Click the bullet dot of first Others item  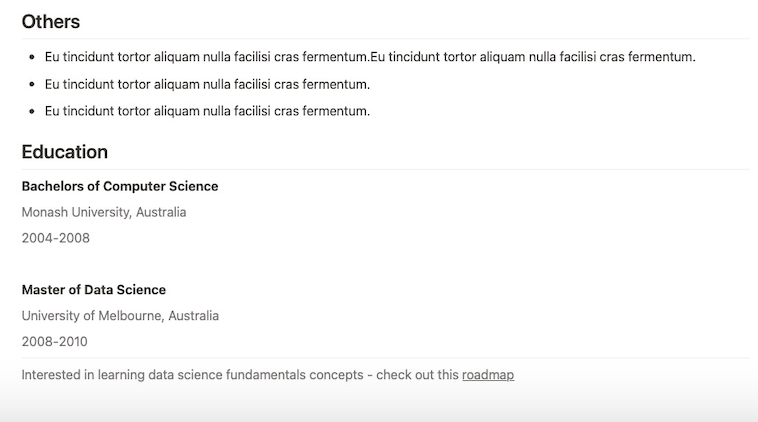pyautogui.click(x=33, y=58)
